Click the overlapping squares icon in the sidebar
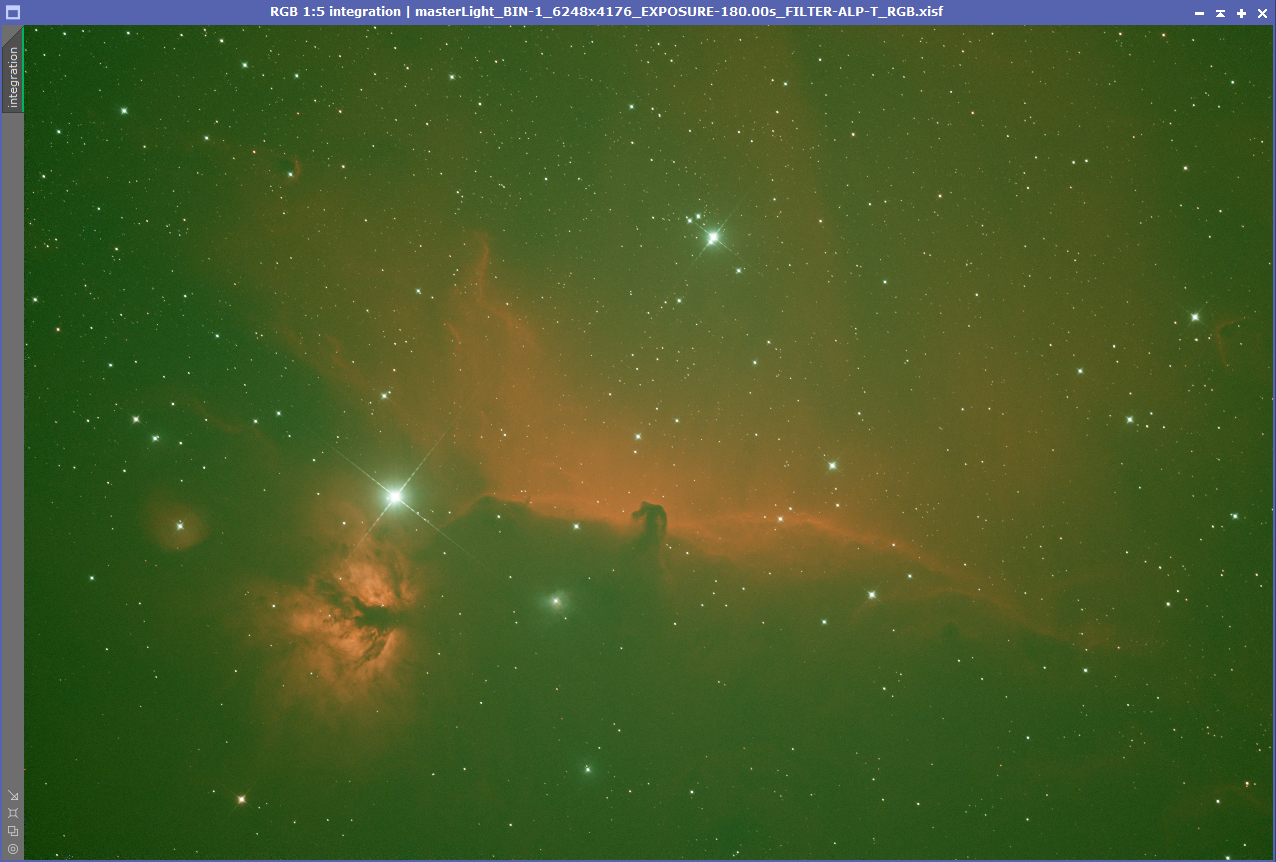Image resolution: width=1276 pixels, height=862 pixels. [x=13, y=831]
